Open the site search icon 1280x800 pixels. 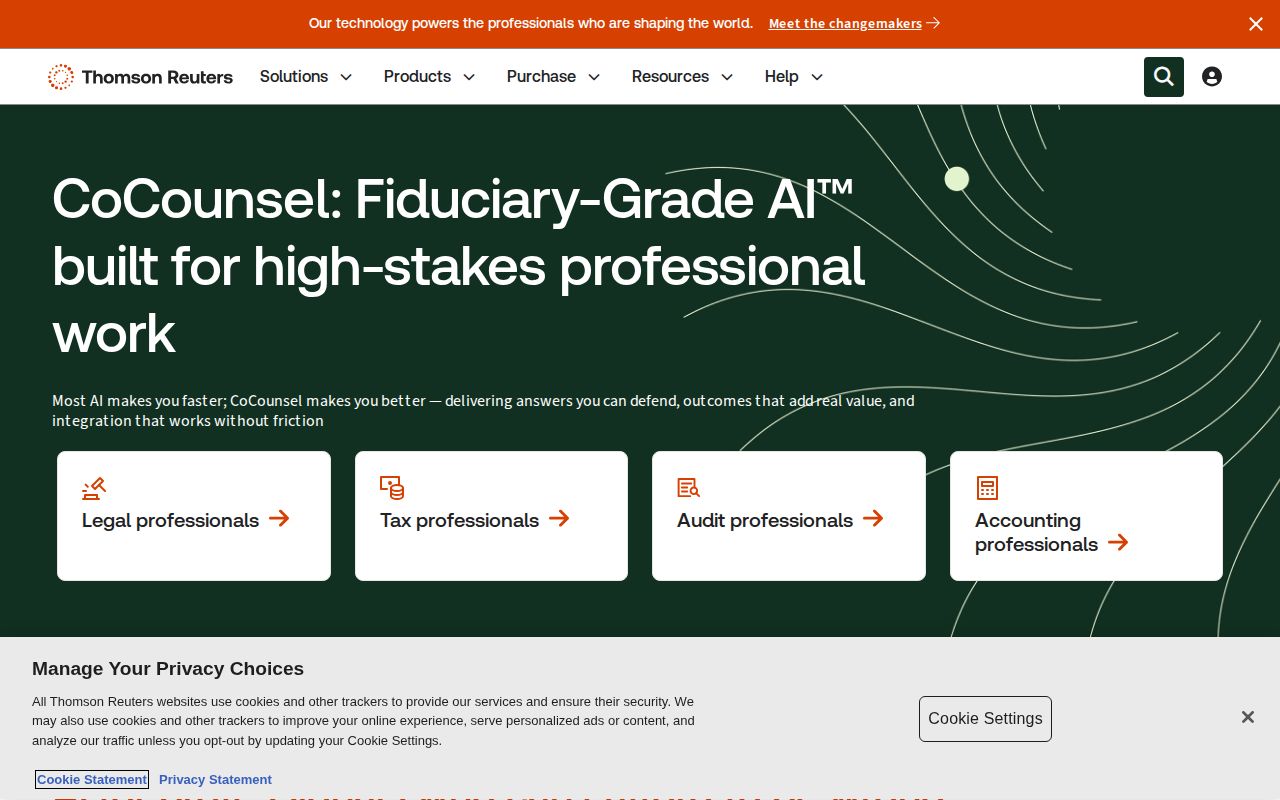point(1164,77)
